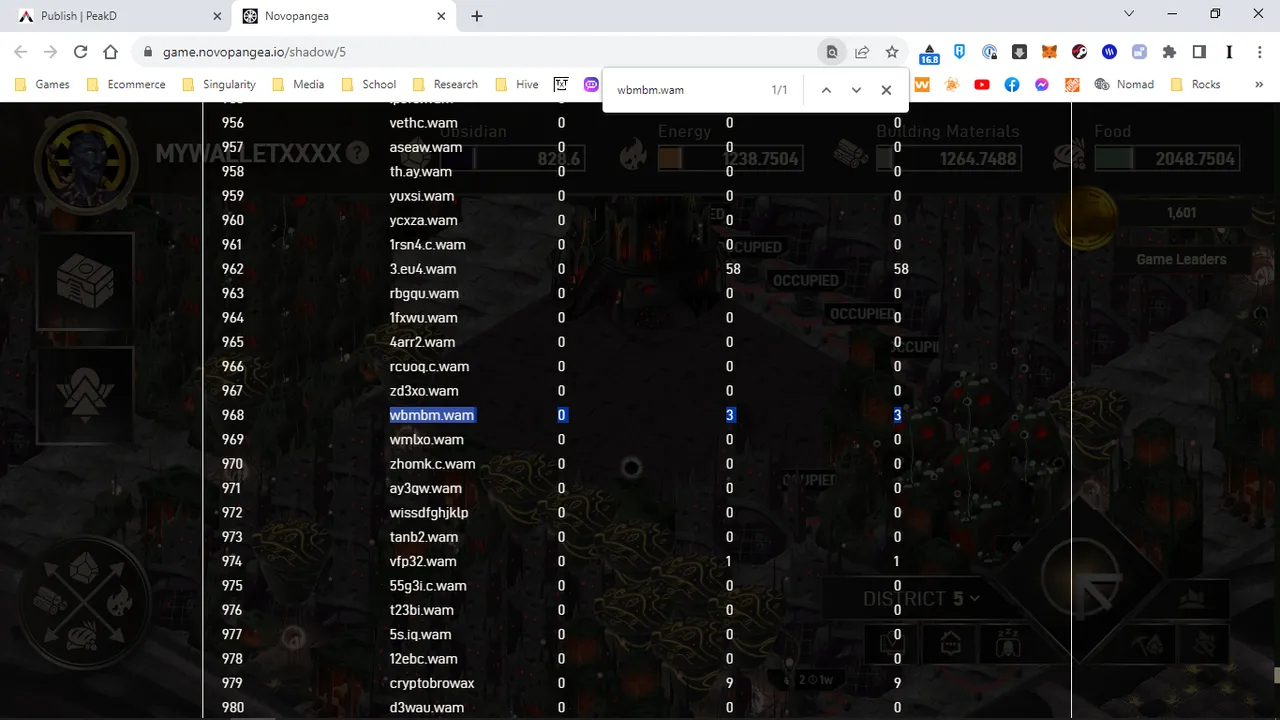Click the page vertical scrollbar thumb
Viewport: 1280px width, 720px height.
coord(1275,676)
